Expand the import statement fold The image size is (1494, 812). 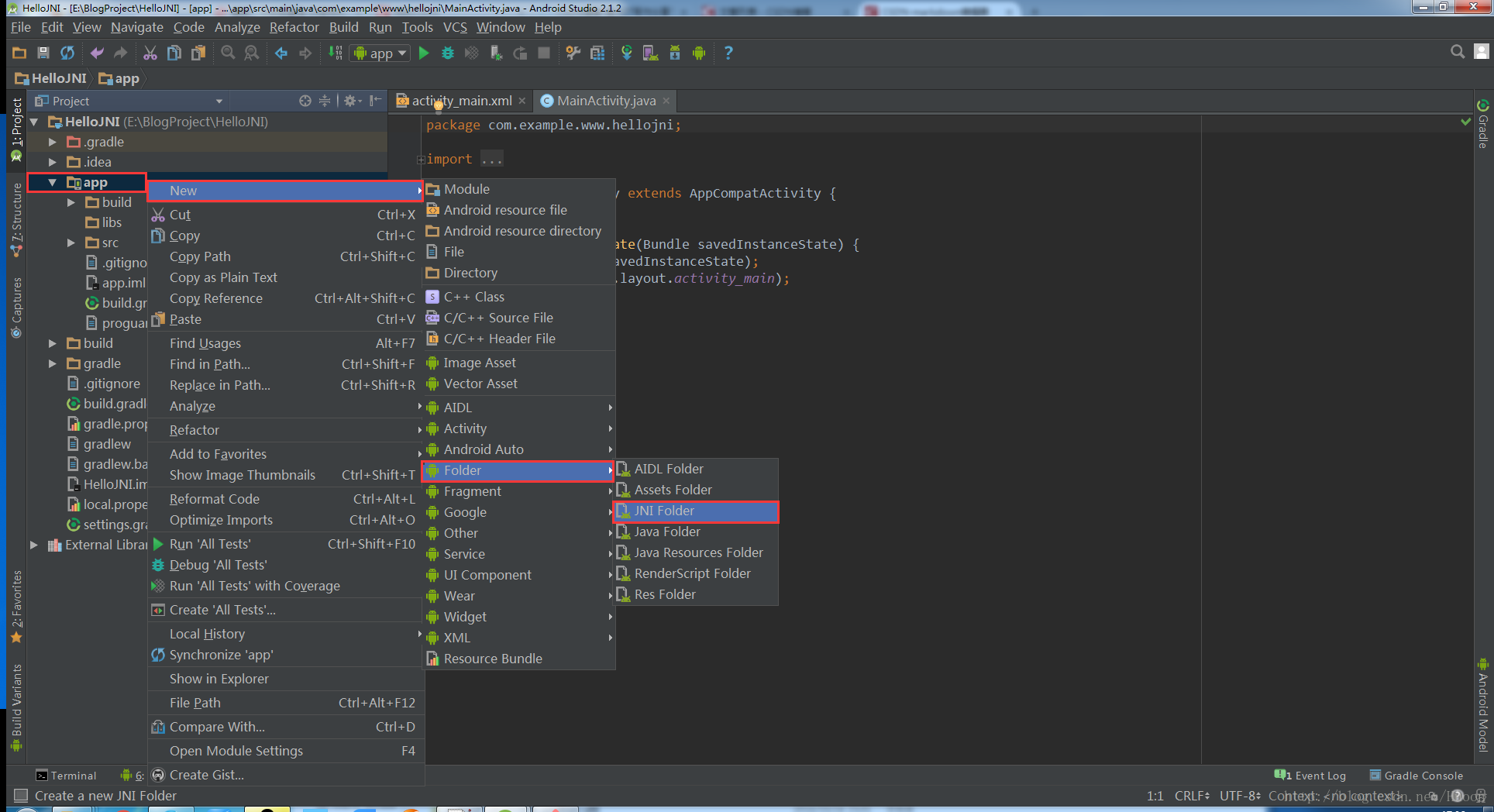pyautogui.click(x=421, y=160)
